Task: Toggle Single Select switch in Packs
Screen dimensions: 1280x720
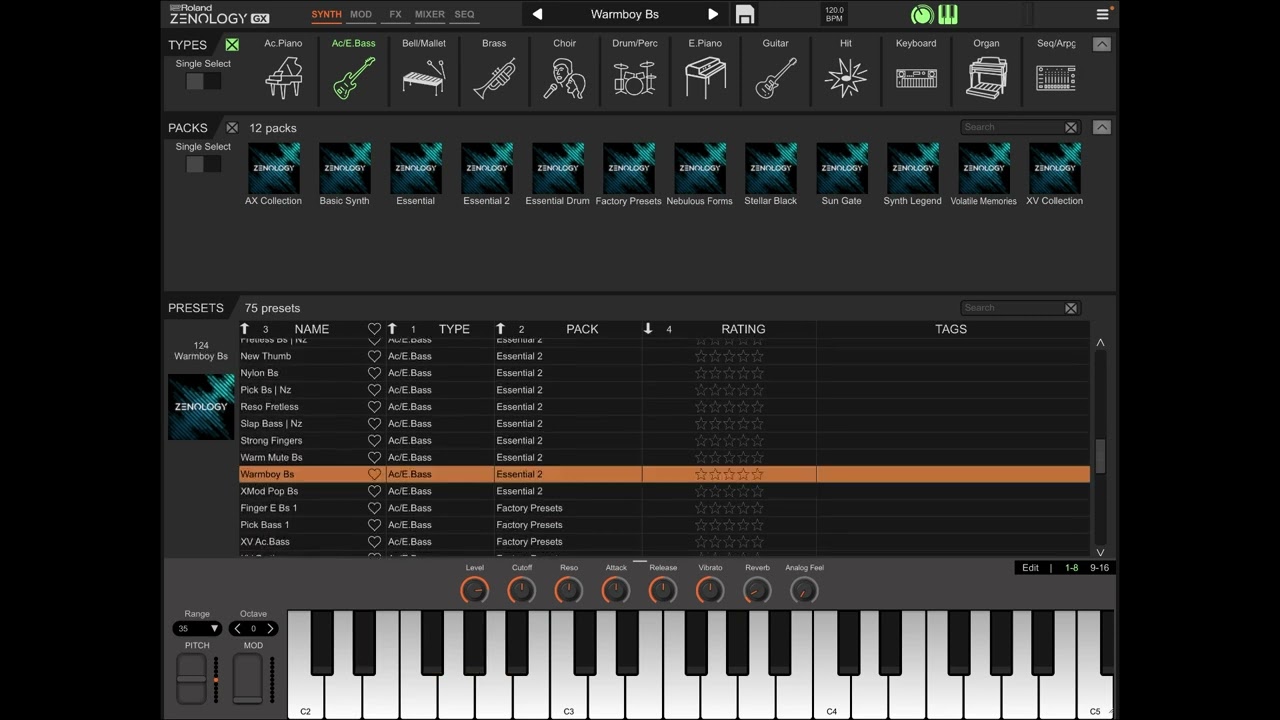Action: click(x=203, y=164)
